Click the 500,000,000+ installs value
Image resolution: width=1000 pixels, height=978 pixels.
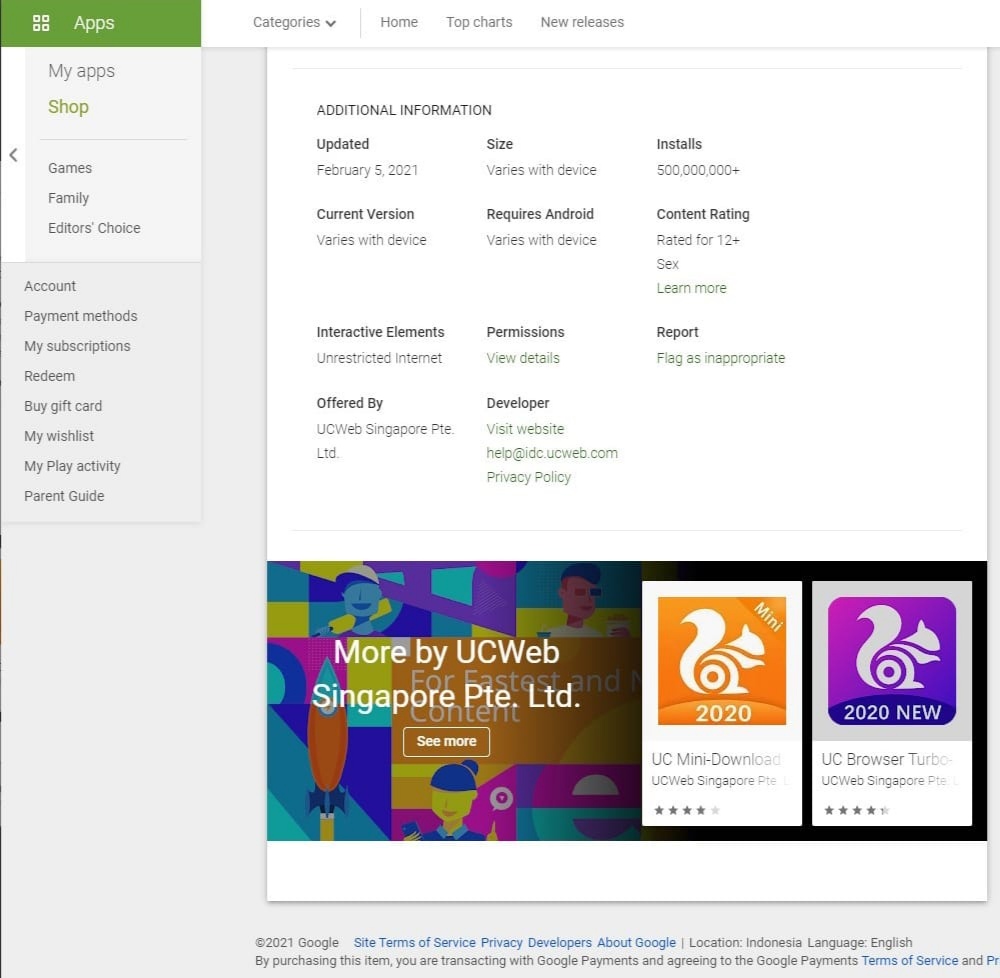[698, 170]
